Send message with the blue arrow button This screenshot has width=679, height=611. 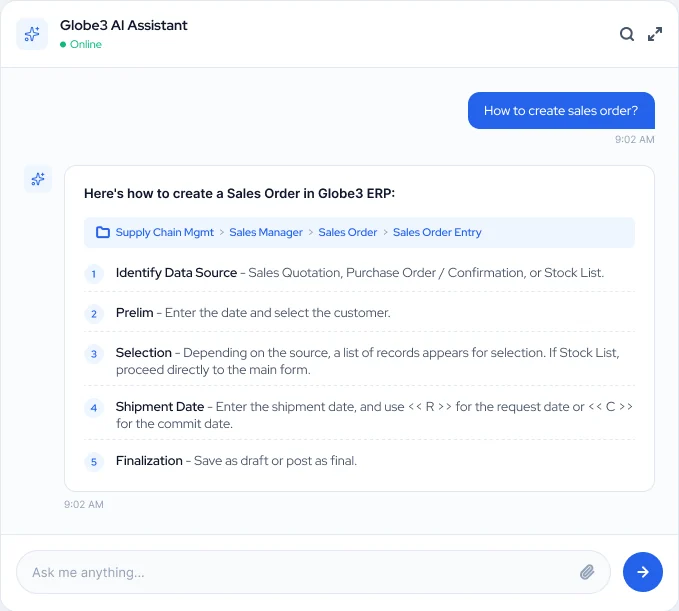click(x=643, y=572)
